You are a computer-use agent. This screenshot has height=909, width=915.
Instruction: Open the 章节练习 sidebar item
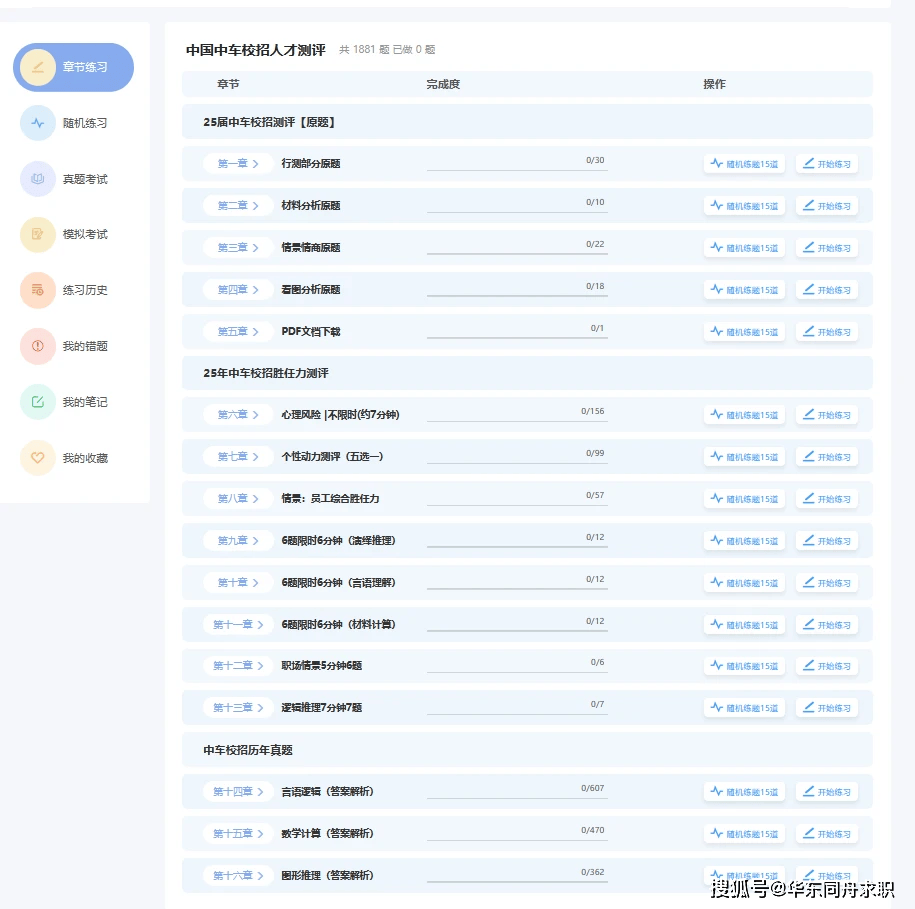[74, 67]
